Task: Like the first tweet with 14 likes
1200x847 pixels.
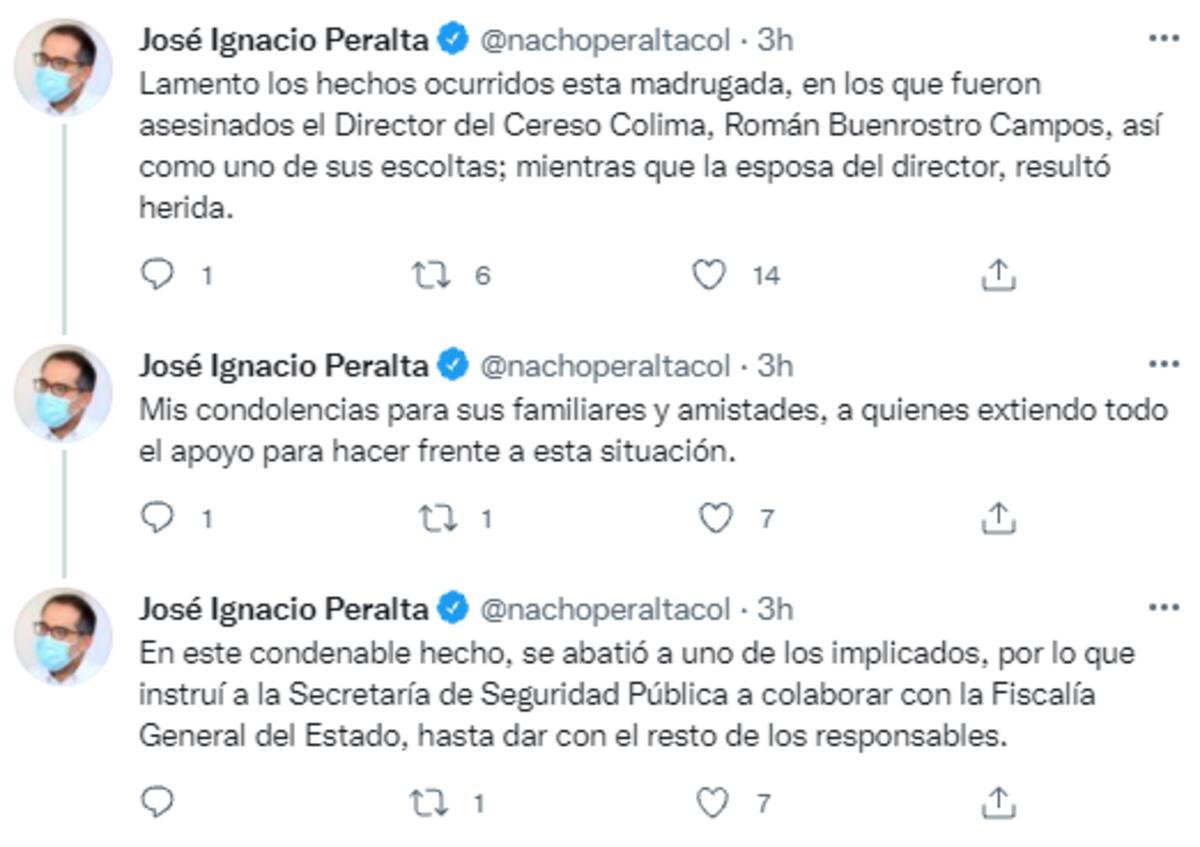Action: click(709, 275)
